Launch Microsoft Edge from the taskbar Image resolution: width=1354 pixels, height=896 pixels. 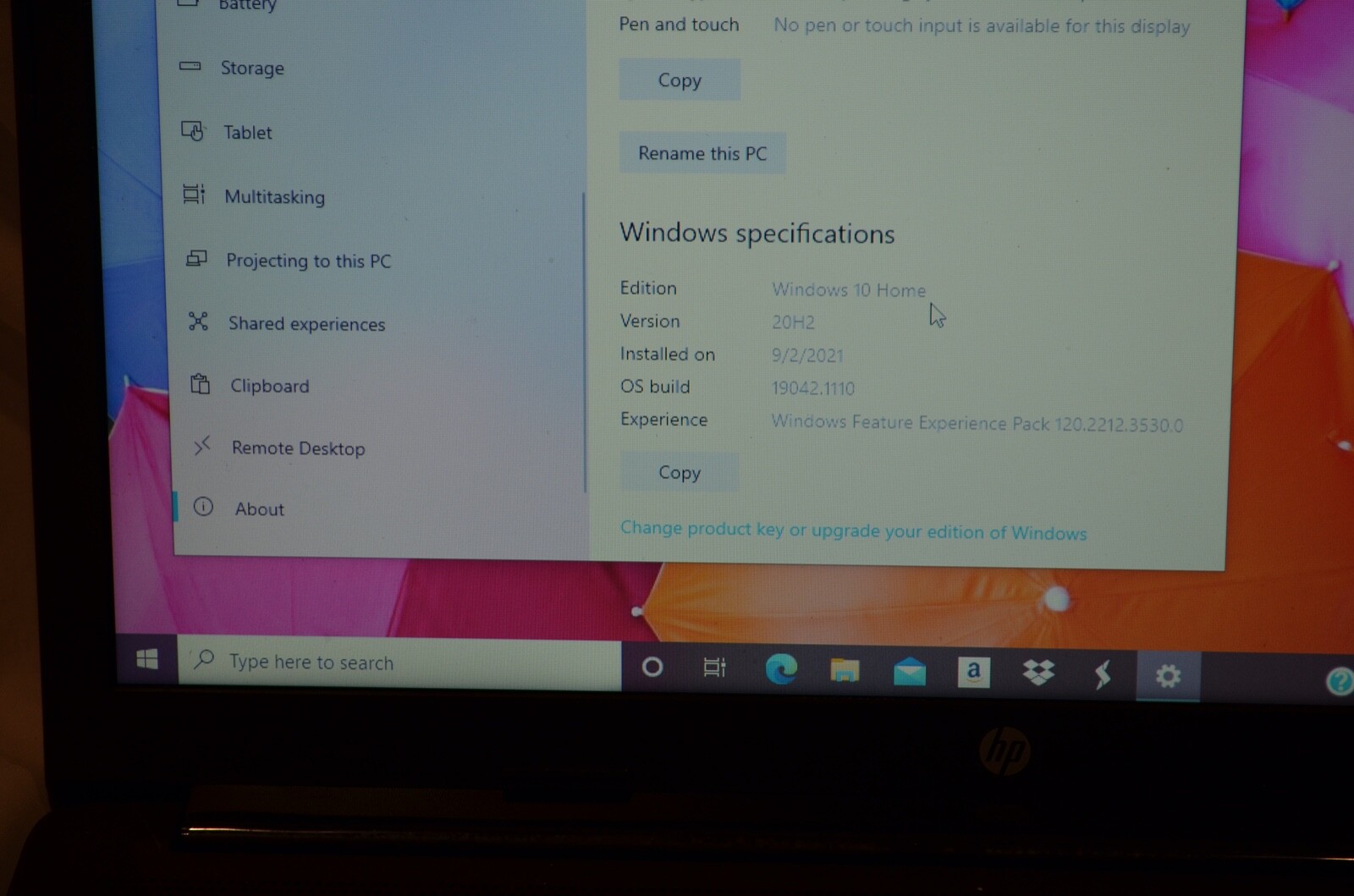point(780,669)
